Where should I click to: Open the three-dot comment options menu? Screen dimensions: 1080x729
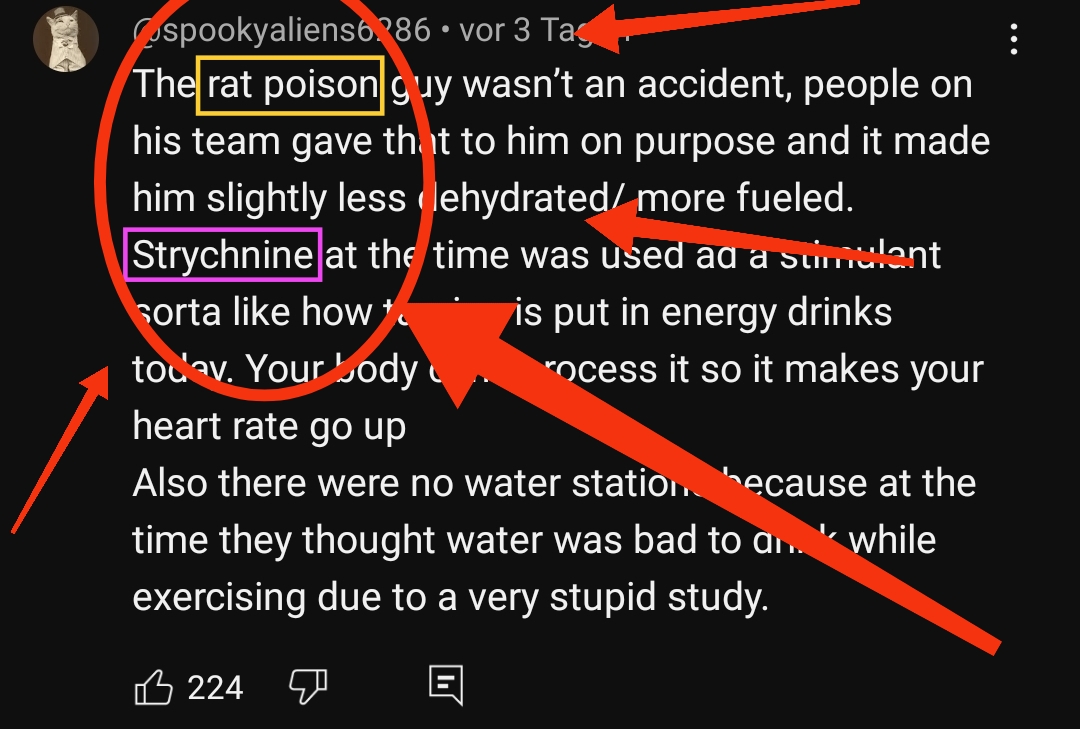pos(1013,39)
